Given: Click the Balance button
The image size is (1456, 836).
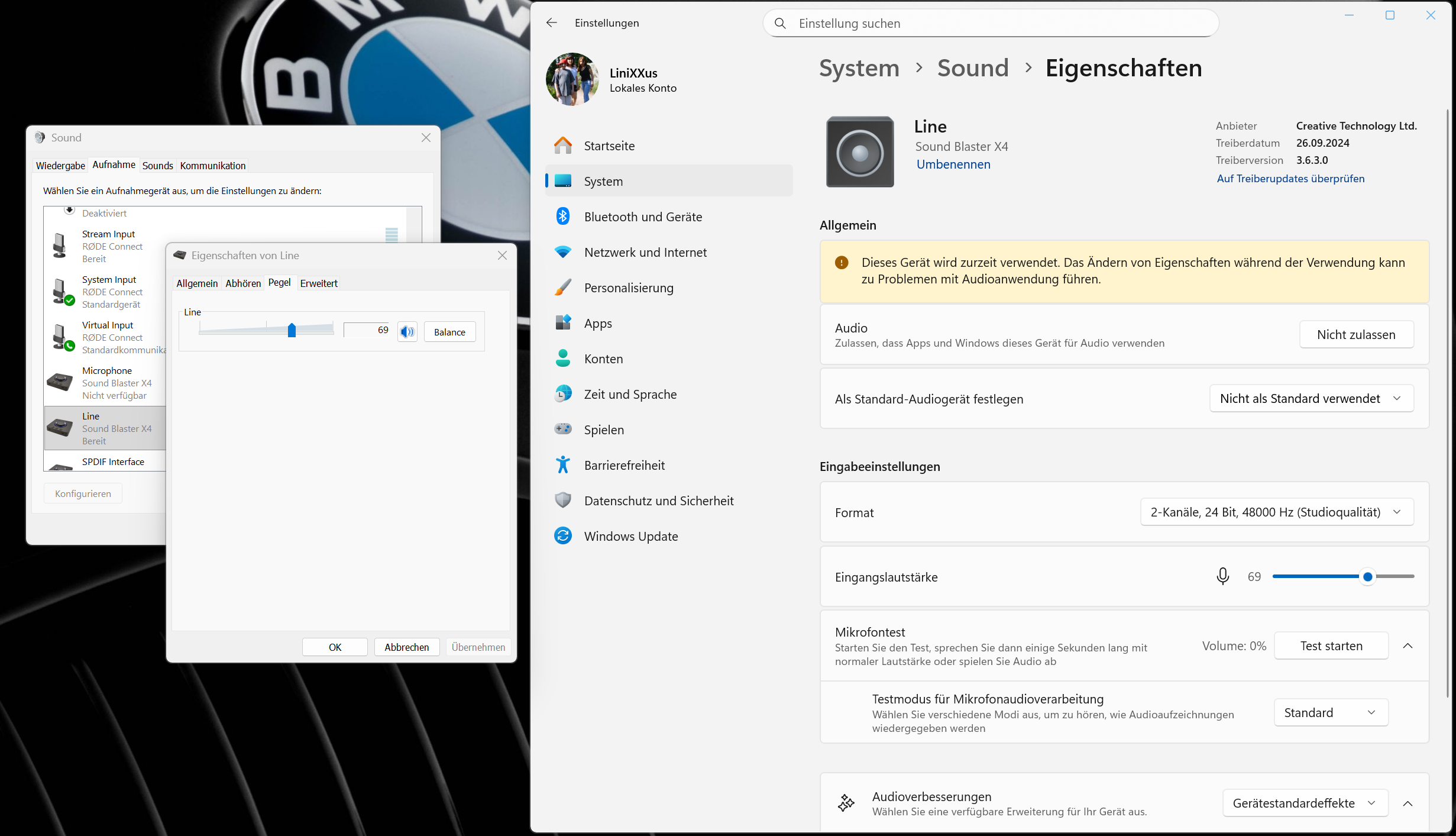Looking at the screenshot, I should click(449, 332).
